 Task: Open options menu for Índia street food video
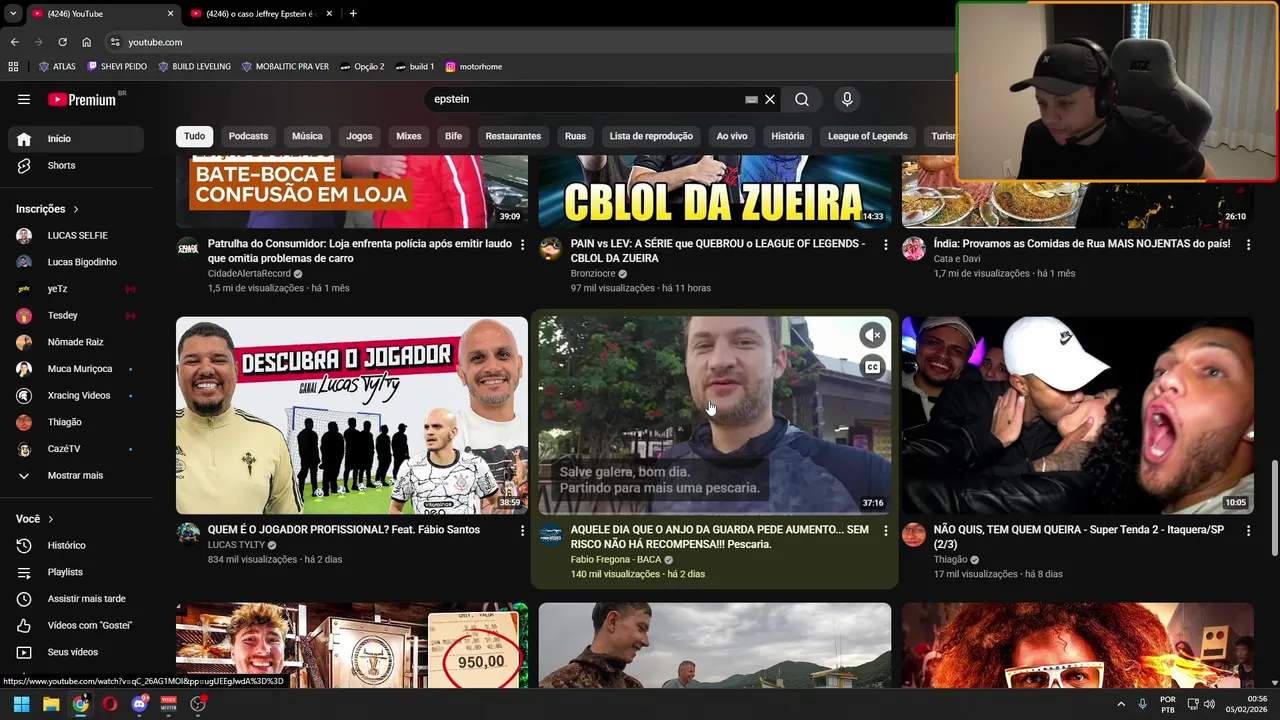coord(1248,245)
